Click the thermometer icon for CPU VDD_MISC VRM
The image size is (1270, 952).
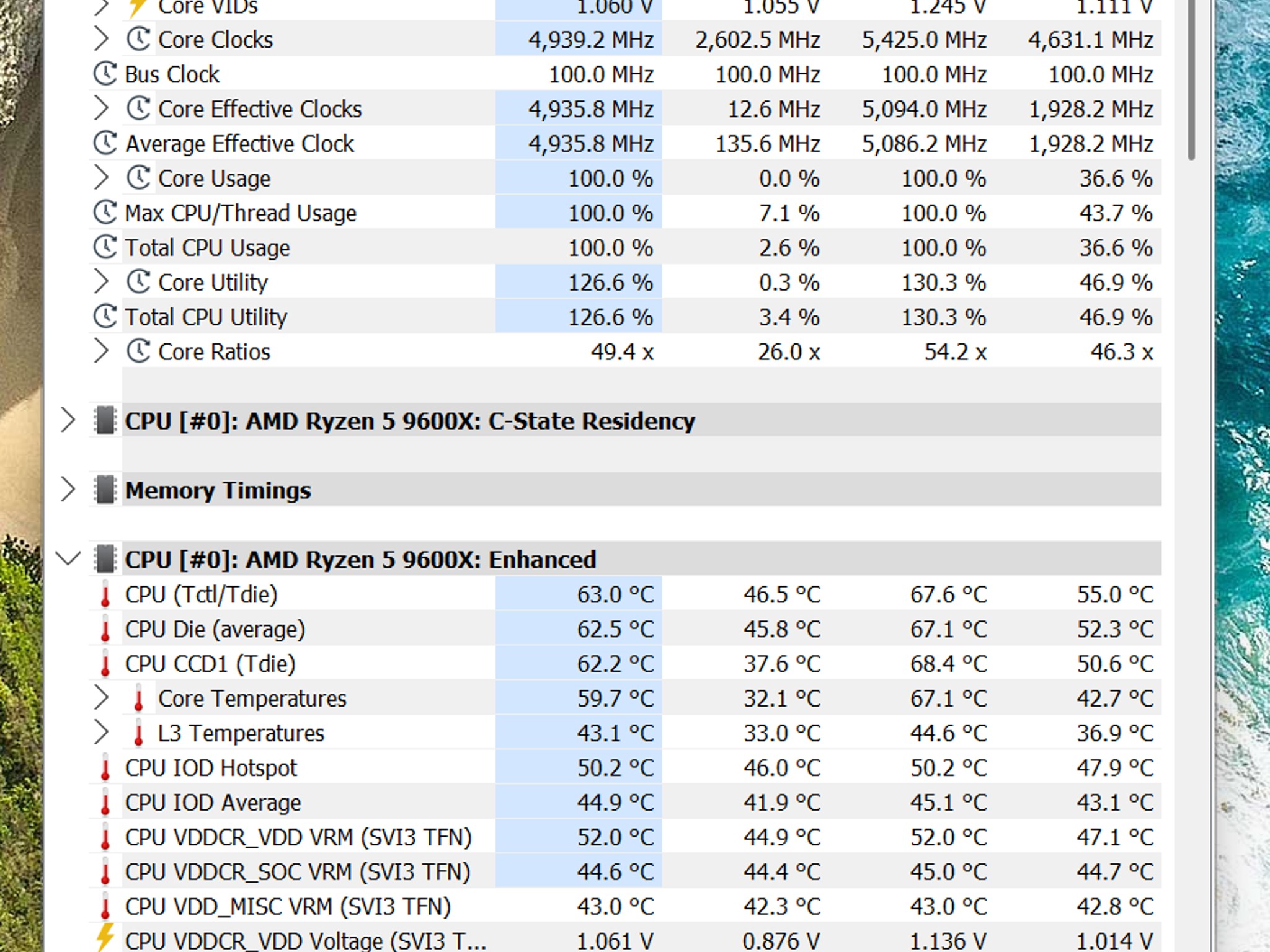105,907
